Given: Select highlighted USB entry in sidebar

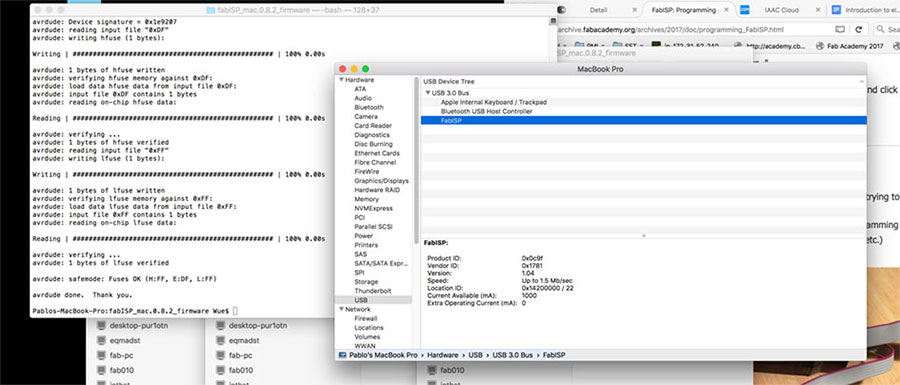Looking at the screenshot, I should click(x=373, y=300).
